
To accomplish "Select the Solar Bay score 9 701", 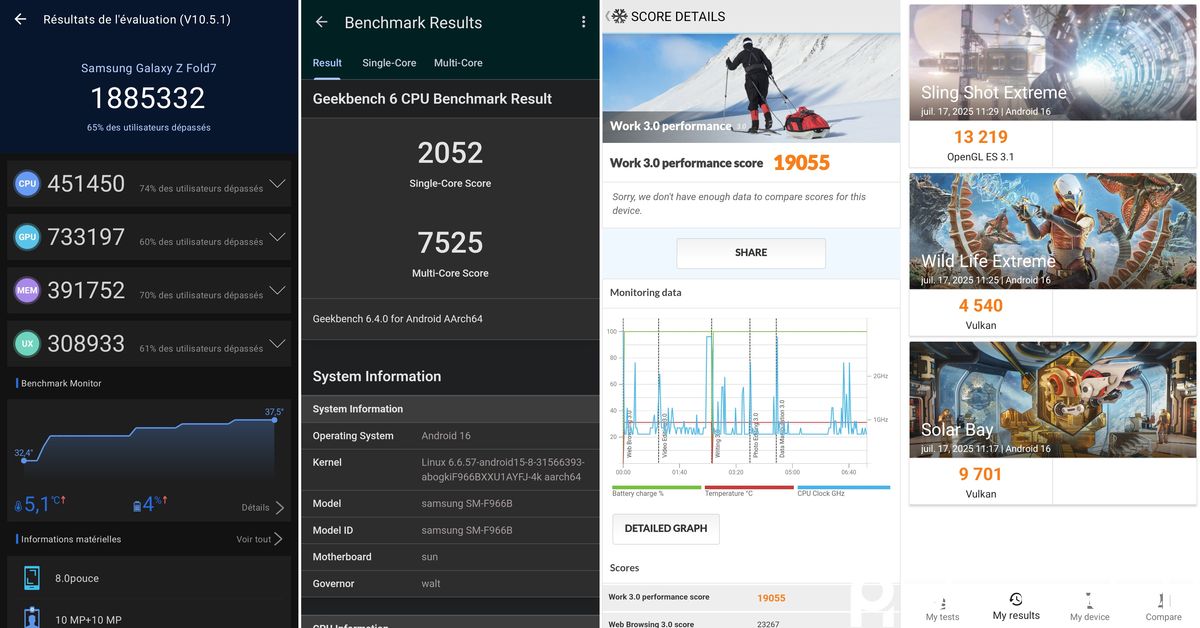I will [981, 474].
